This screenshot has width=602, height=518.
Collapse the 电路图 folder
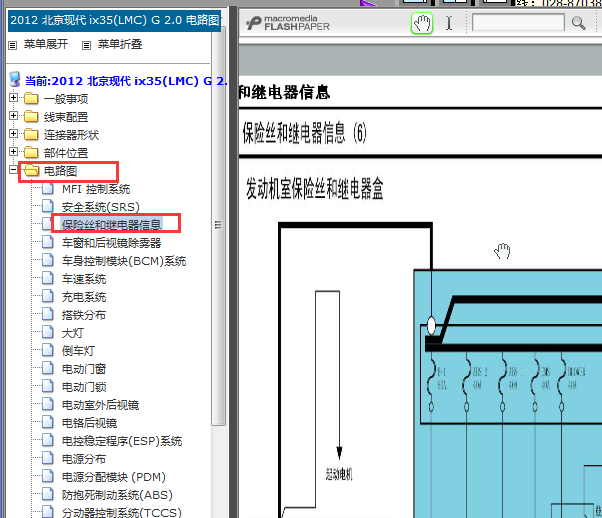(x=13, y=169)
